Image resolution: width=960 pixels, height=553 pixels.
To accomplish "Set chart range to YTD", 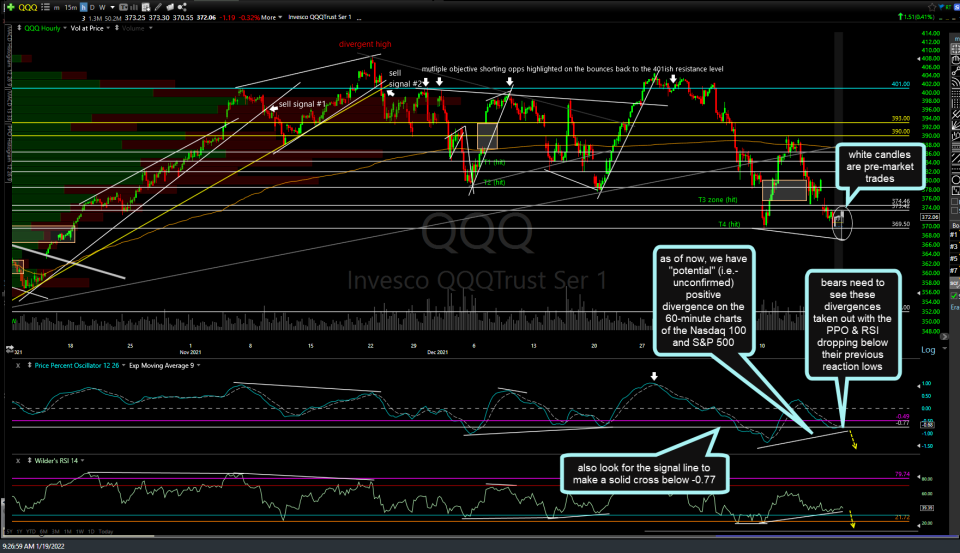I will click(31, 532).
